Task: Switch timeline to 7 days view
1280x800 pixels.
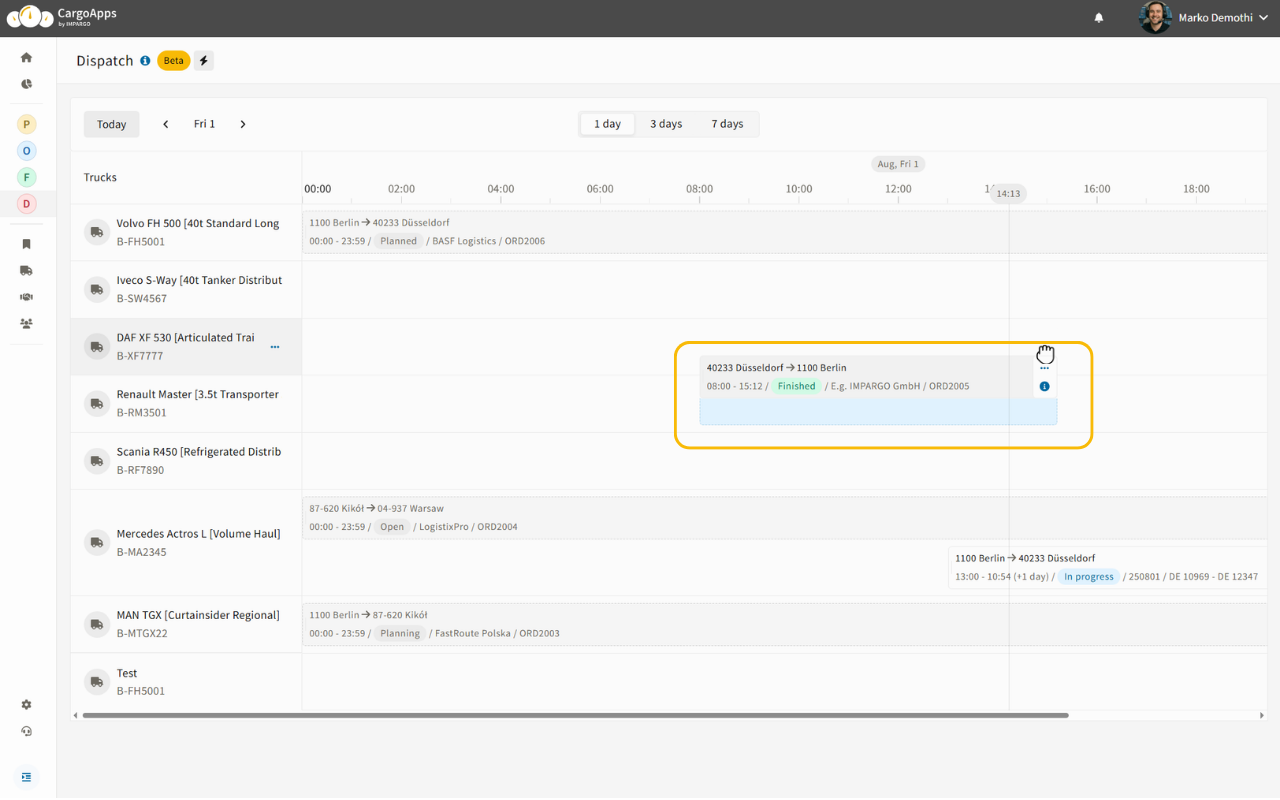Action: coord(727,124)
